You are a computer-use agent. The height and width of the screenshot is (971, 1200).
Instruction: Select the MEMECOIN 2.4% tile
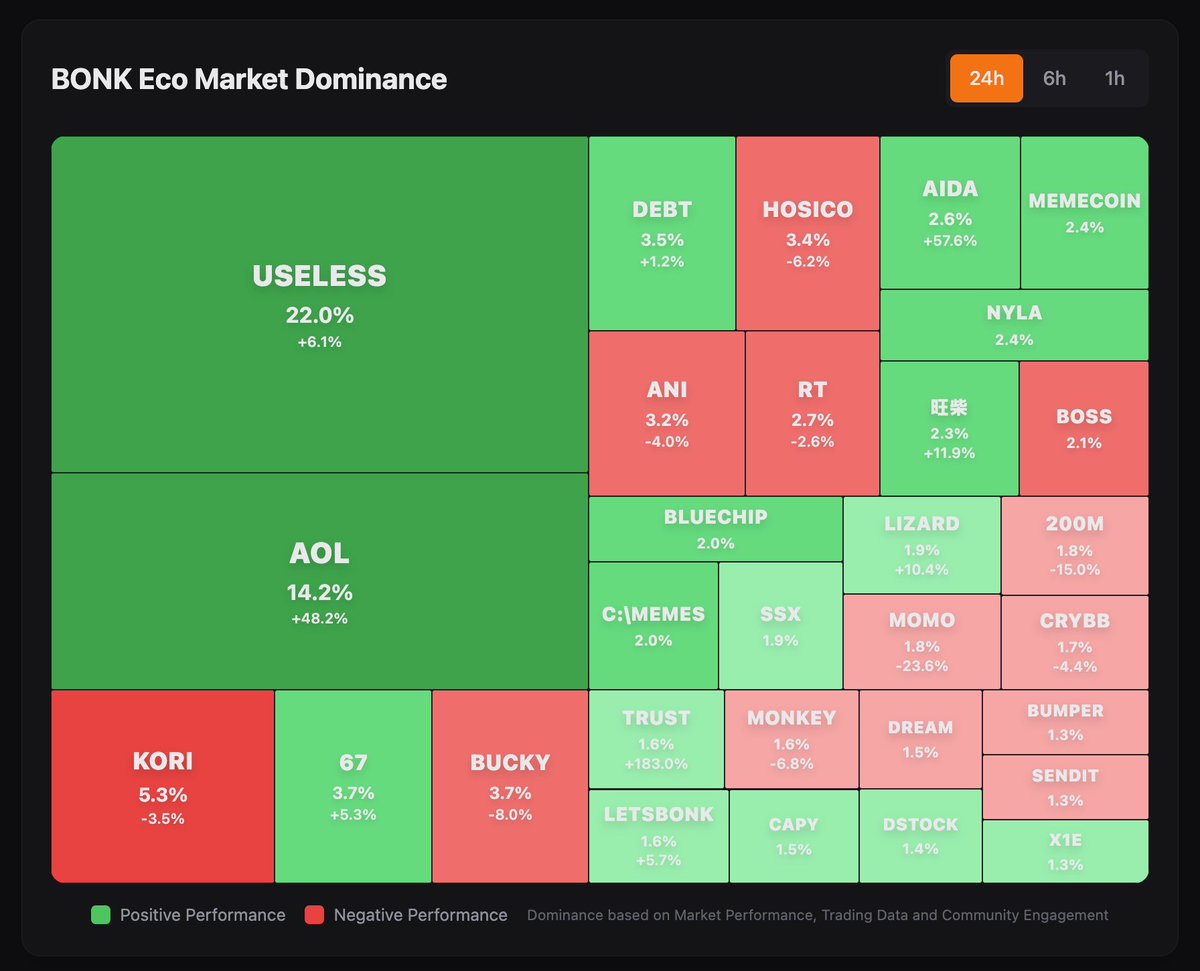[x=1085, y=213]
